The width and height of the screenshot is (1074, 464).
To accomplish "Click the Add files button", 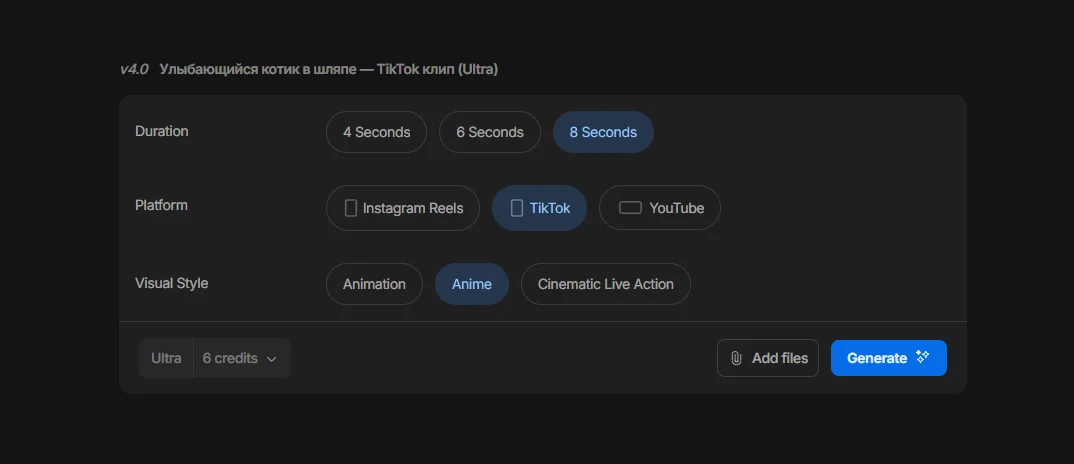I will pyautogui.click(x=768, y=358).
